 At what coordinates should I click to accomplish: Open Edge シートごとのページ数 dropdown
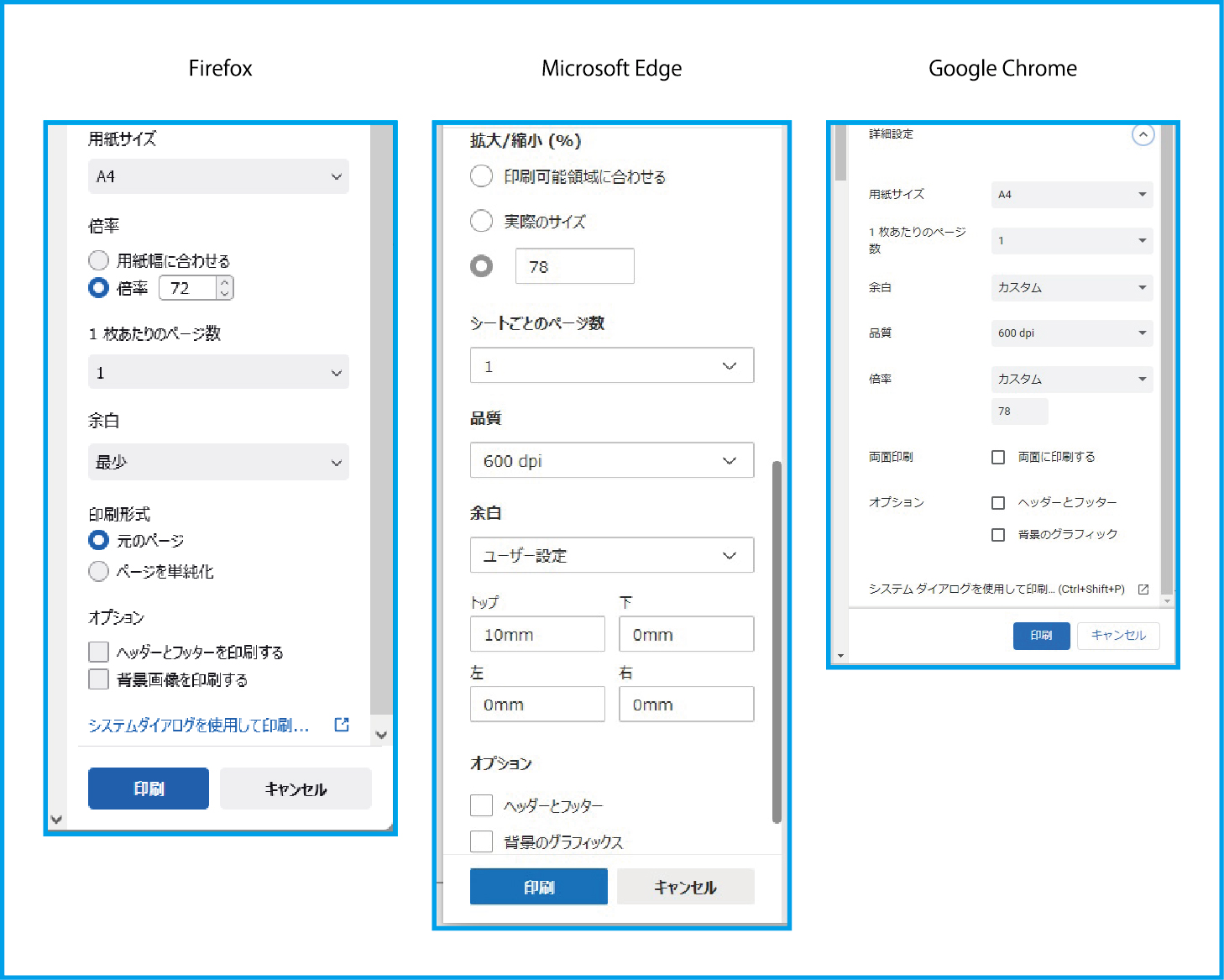pyautogui.click(x=612, y=365)
